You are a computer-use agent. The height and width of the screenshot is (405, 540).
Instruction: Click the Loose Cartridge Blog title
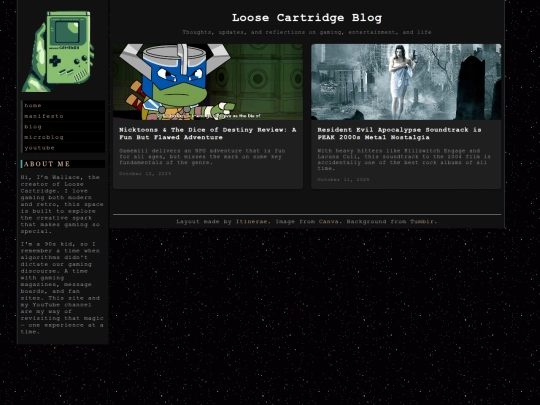[x=307, y=18]
